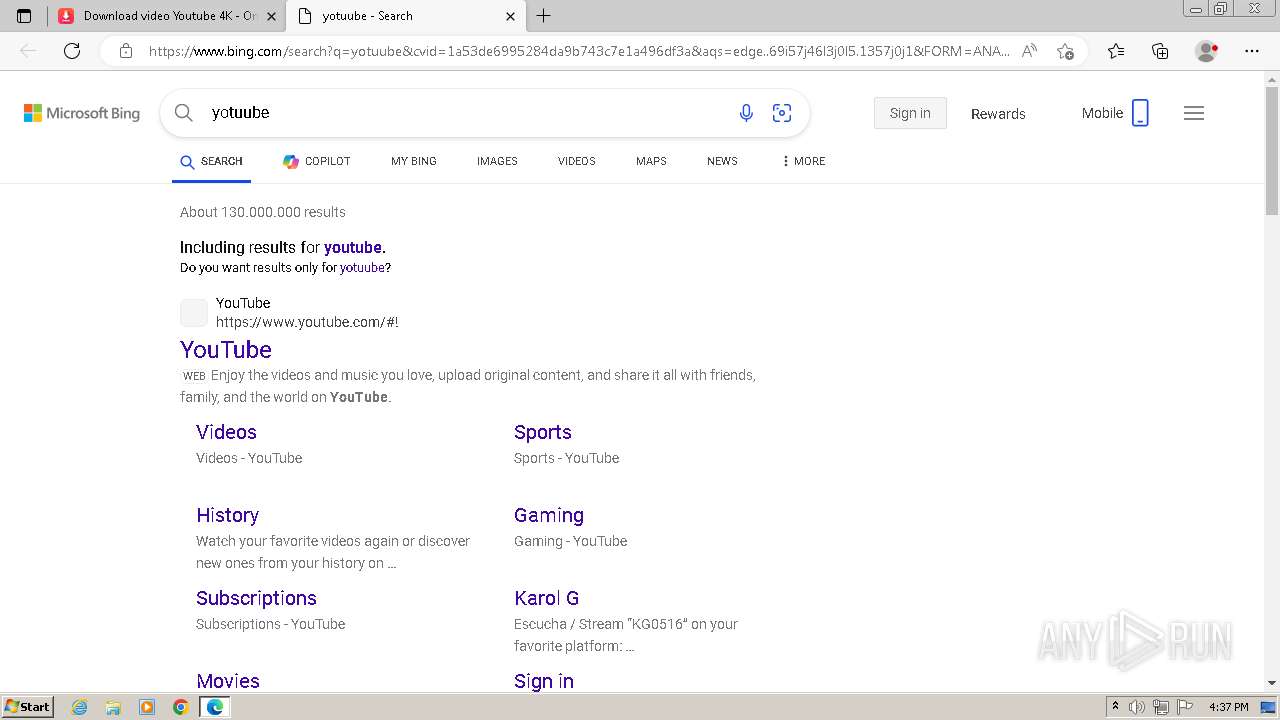Start voice search with microphone icon
Viewport: 1280px width, 720px height.
[746, 113]
